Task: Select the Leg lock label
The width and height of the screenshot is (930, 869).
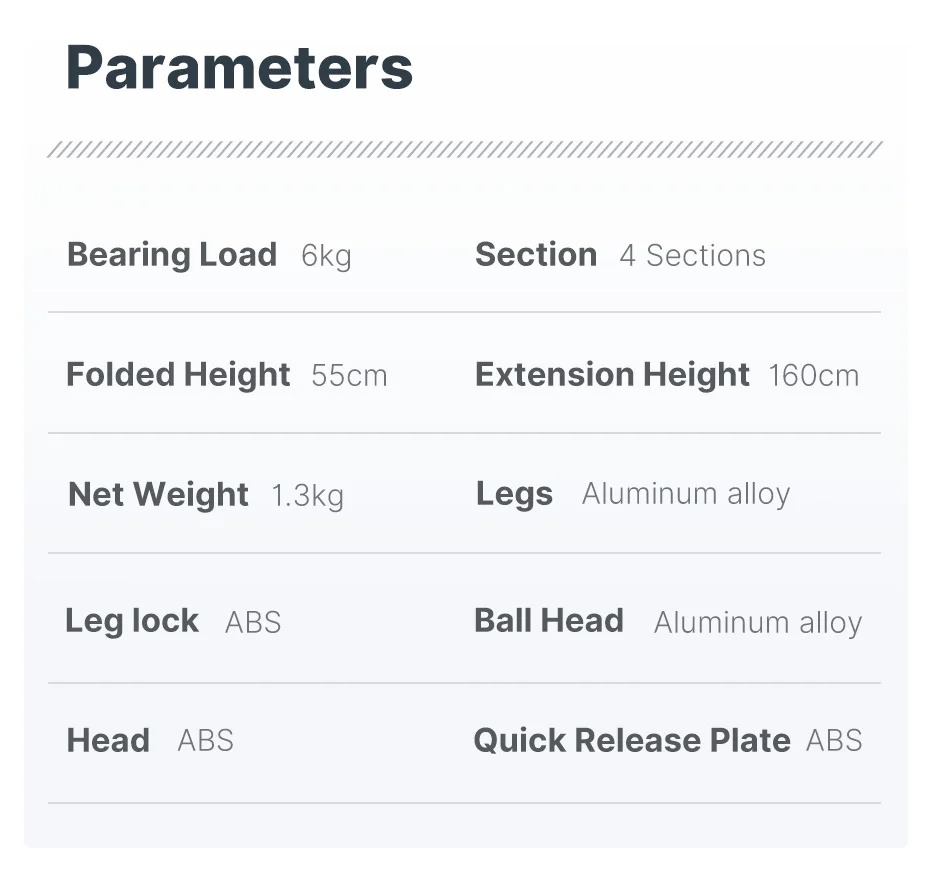Action: pos(132,621)
